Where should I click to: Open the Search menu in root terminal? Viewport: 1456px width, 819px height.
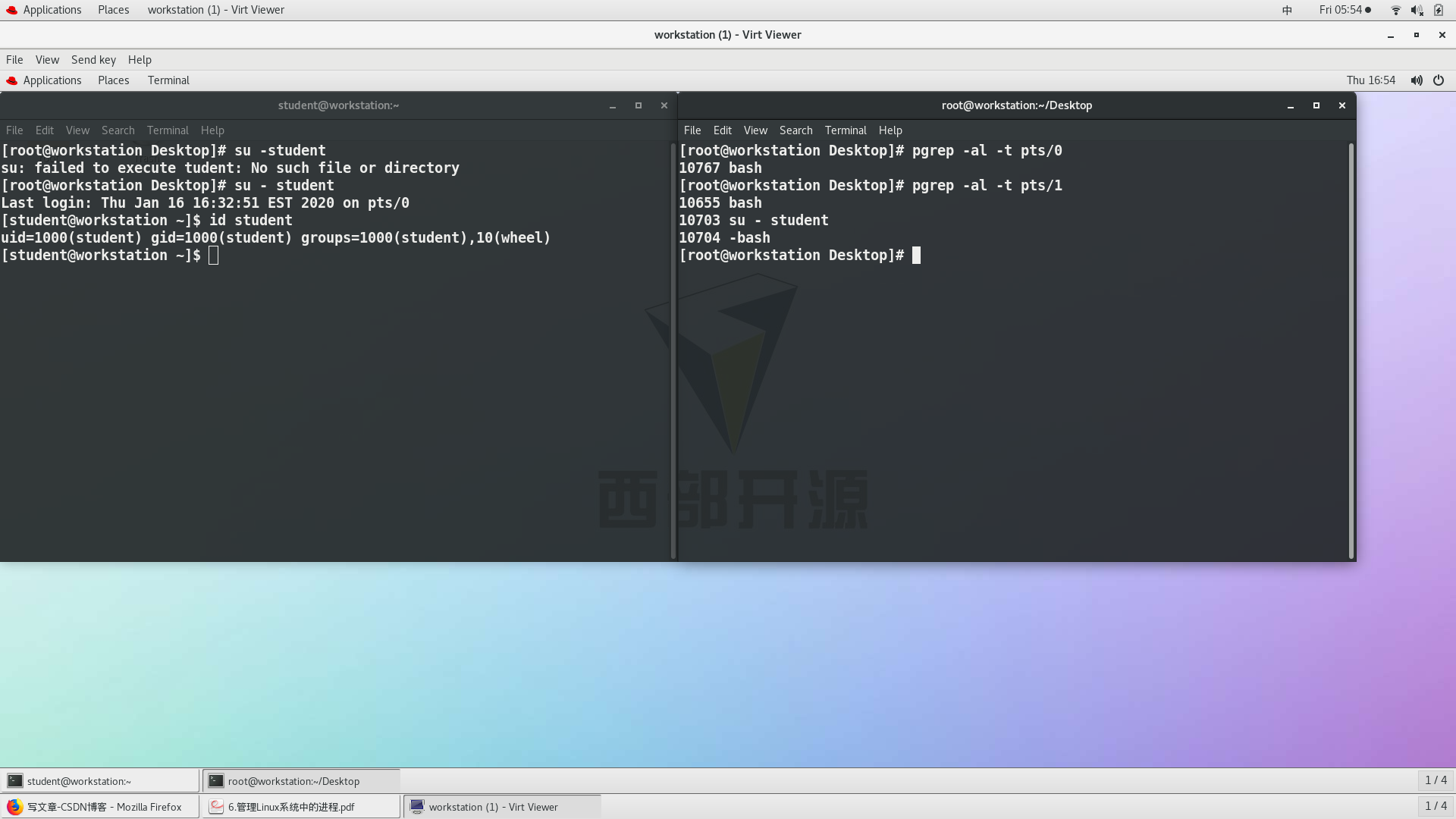[795, 130]
